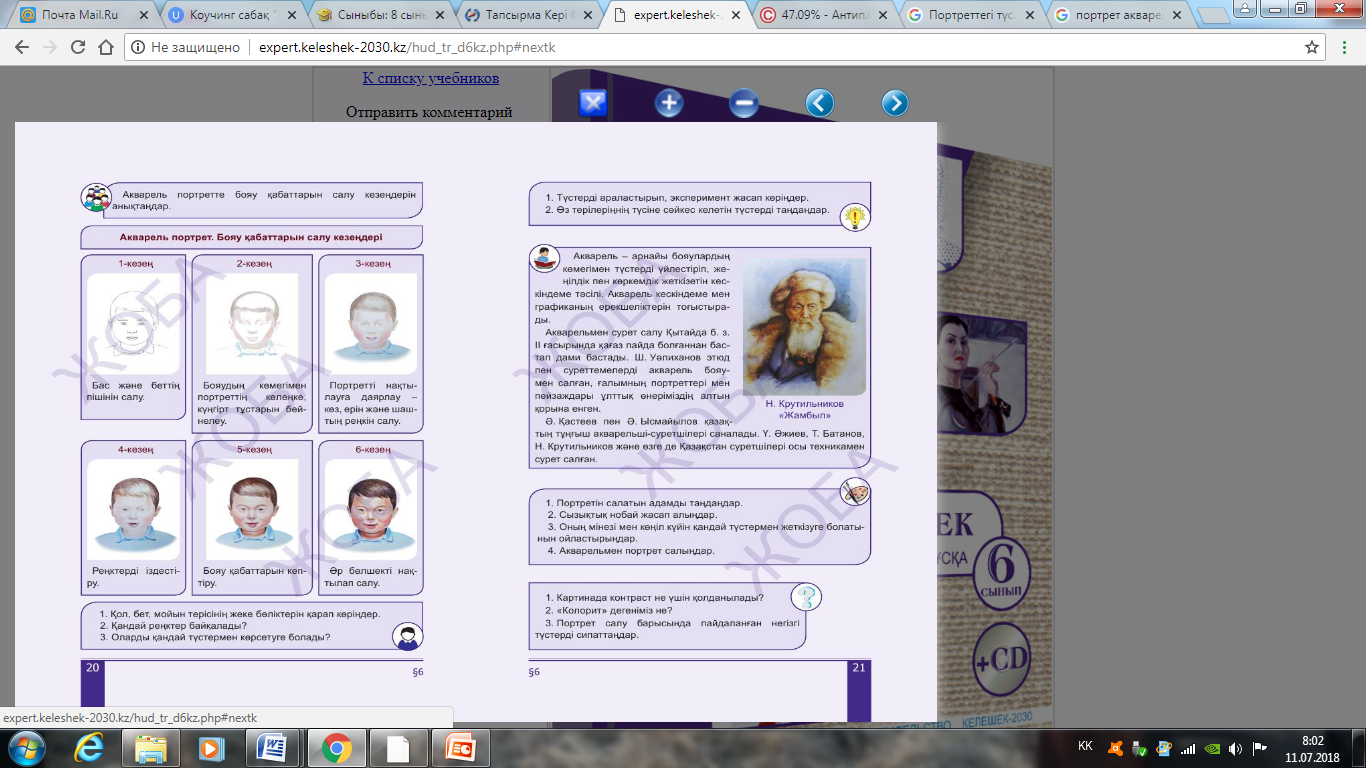This screenshot has width=1366, height=768.
Task: Switch to the Почта Mail.Ru tab
Action: coord(82,15)
